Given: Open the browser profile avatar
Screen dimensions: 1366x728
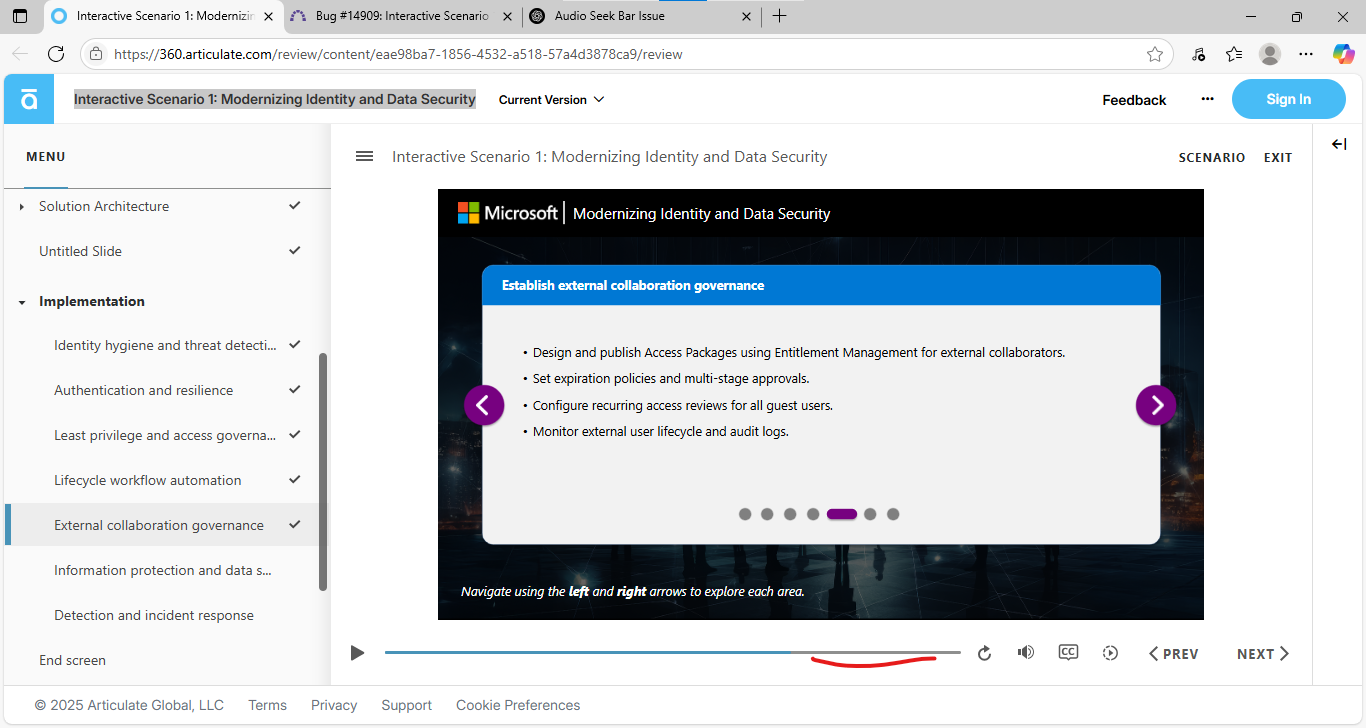Looking at the screenshot, I should click(1270, 54).
